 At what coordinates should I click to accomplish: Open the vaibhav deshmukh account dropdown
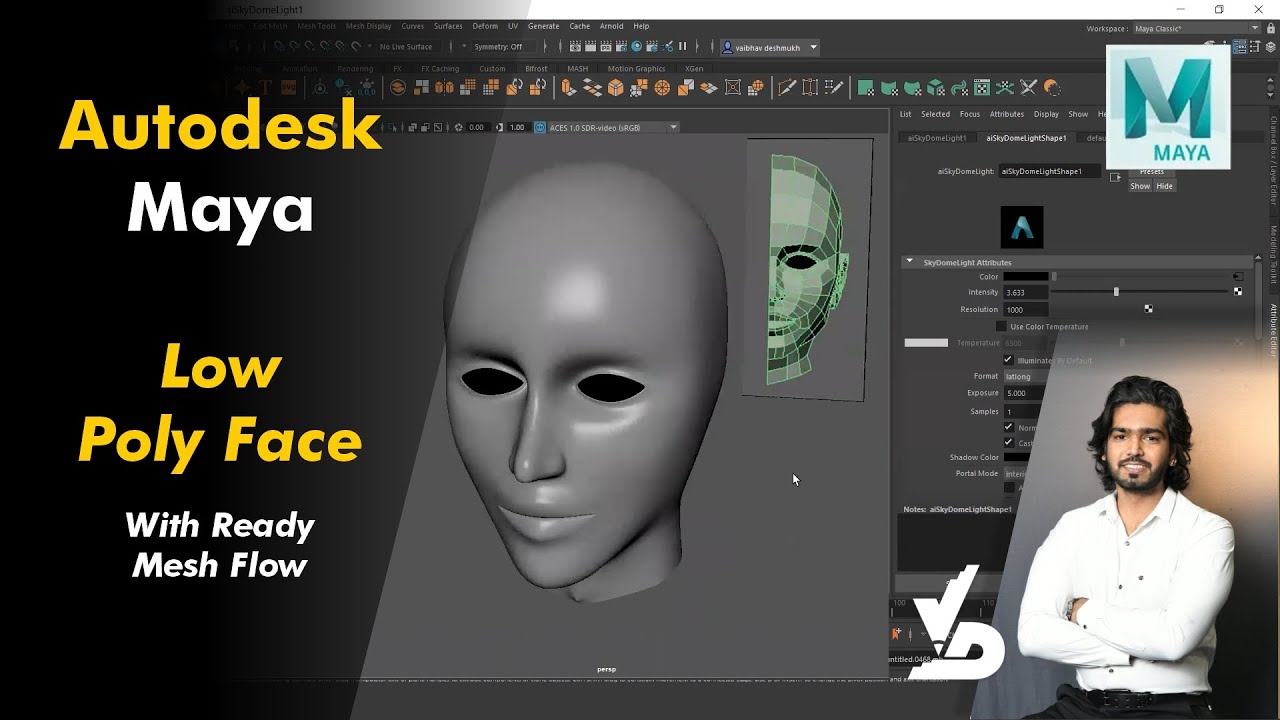pyautogui.click(x=770, y=46)
